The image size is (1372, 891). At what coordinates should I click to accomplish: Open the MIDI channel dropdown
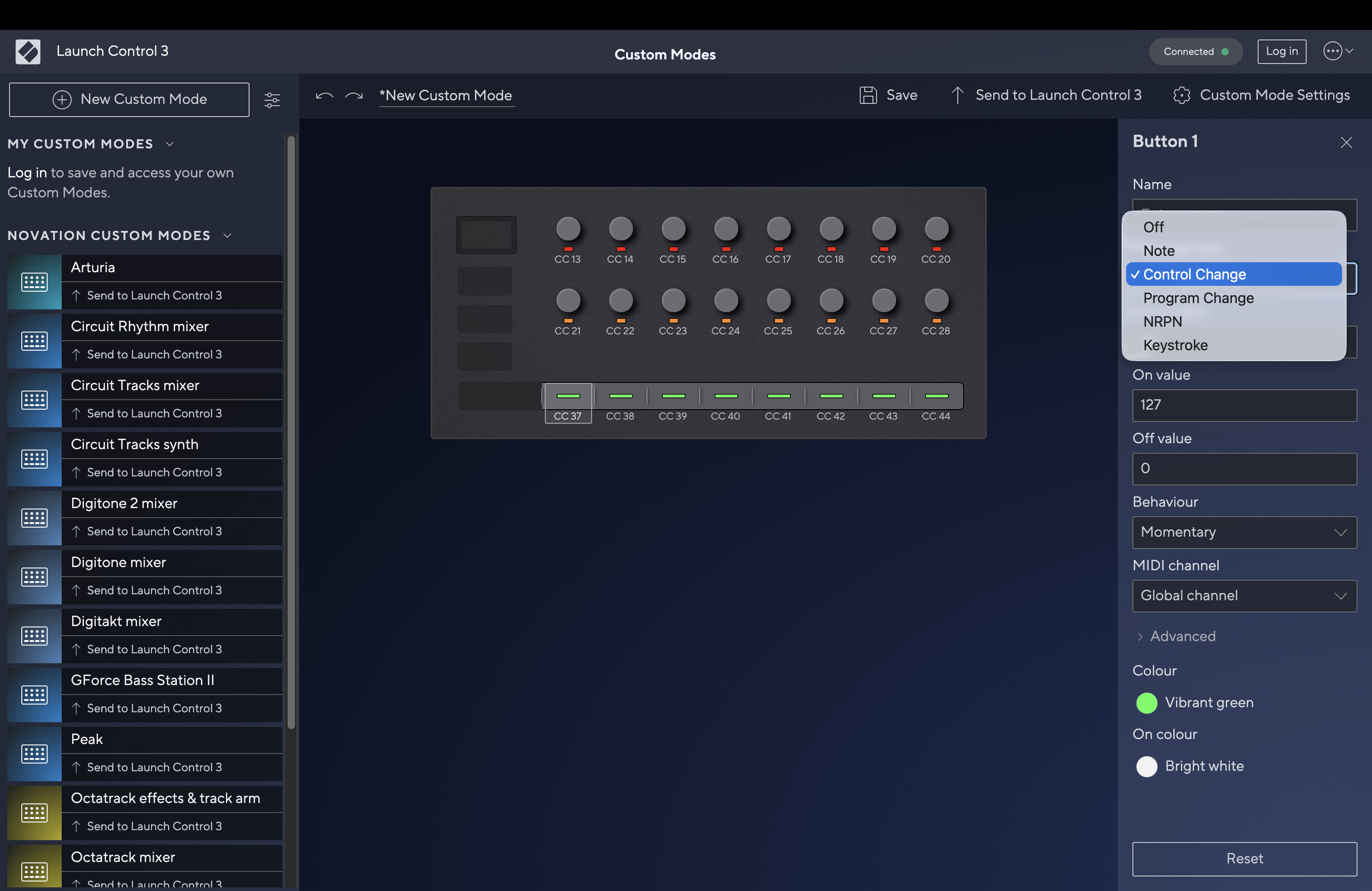tap(1244, 595)
